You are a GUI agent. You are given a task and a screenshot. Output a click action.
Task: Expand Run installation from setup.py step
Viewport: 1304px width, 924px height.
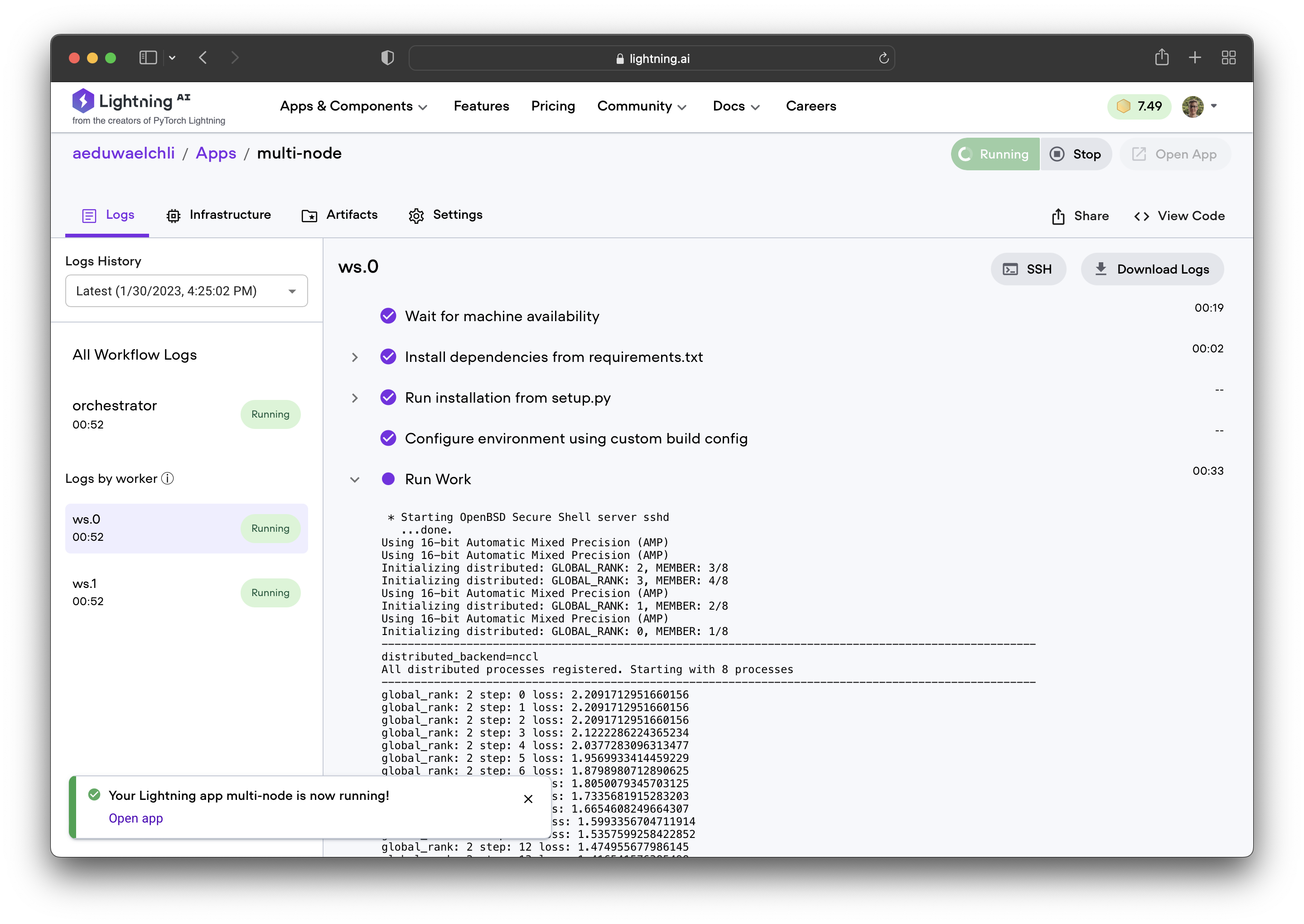click(355, 398)
